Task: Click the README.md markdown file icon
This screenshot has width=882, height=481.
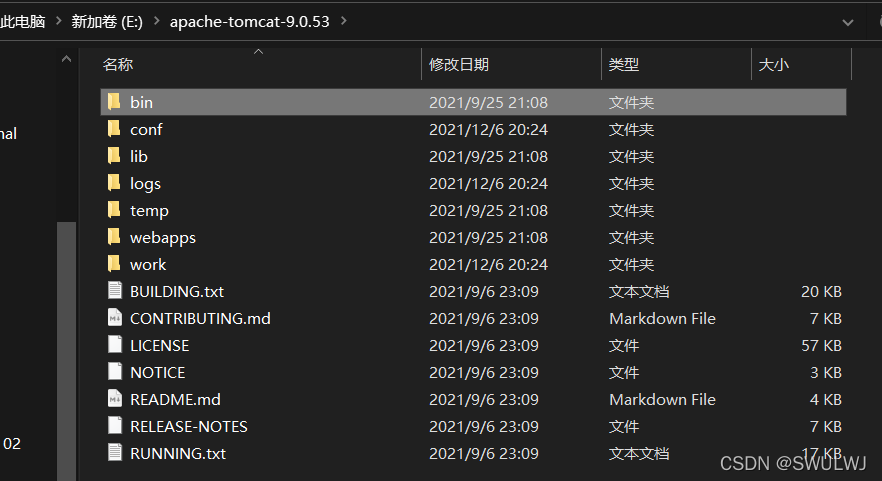Action: [115, 399]
